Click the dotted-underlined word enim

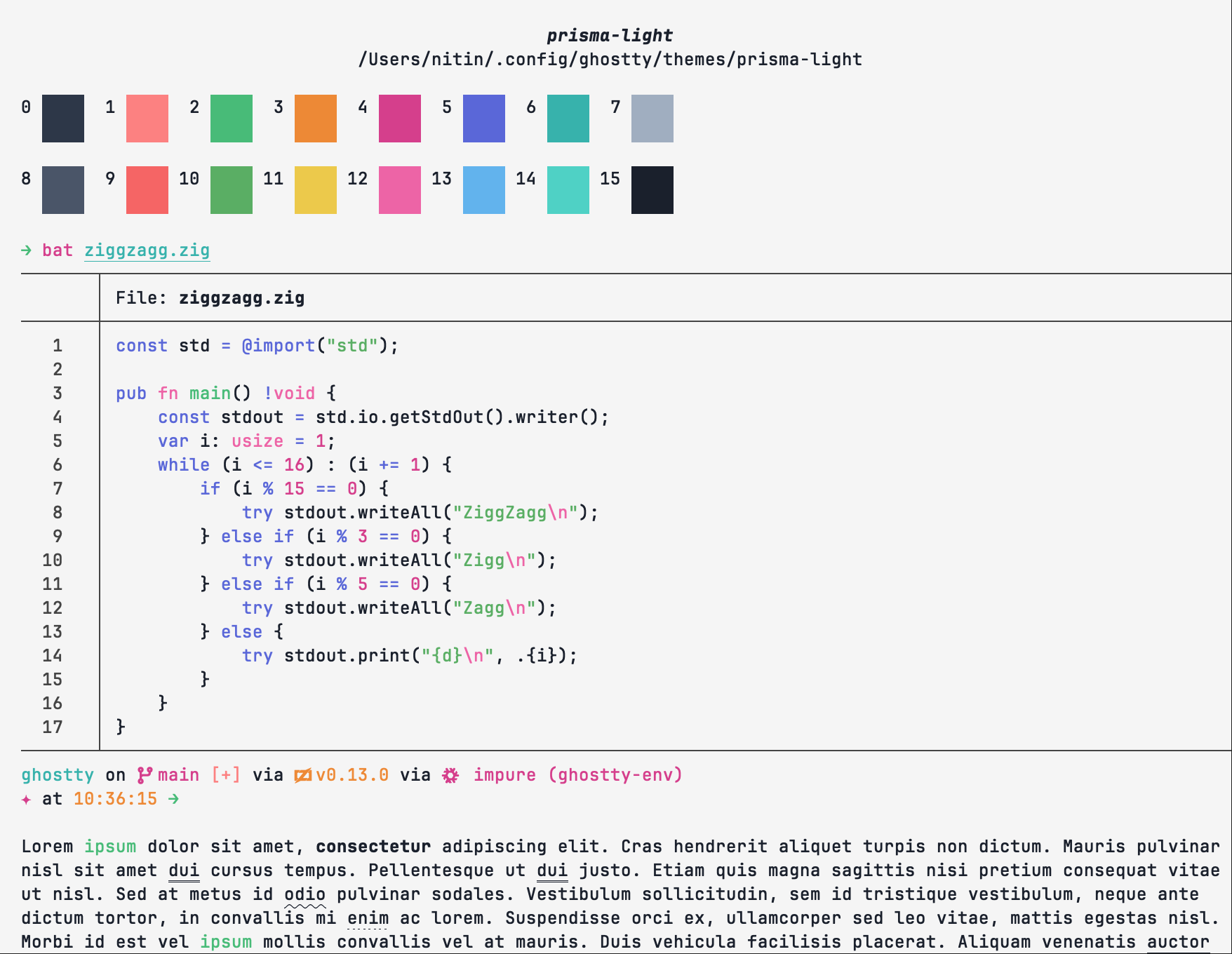[368, 918]
